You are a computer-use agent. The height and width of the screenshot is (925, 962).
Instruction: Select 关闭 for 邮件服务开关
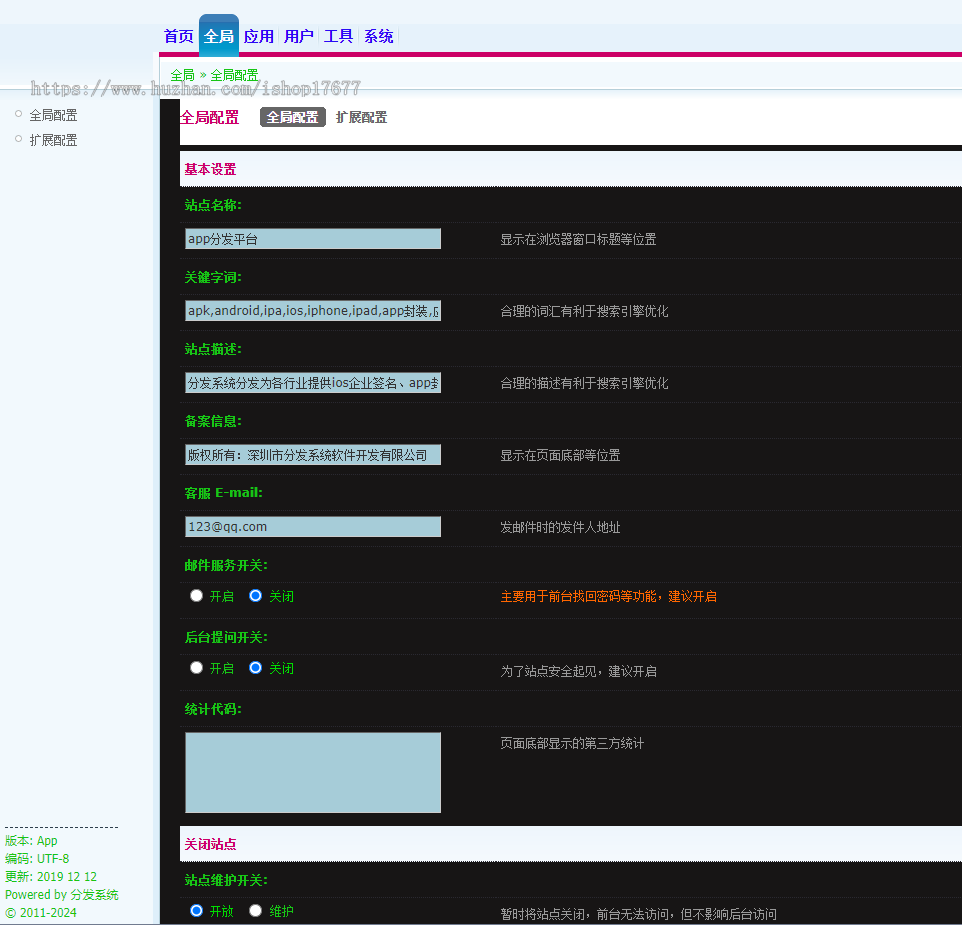(255, 596)
